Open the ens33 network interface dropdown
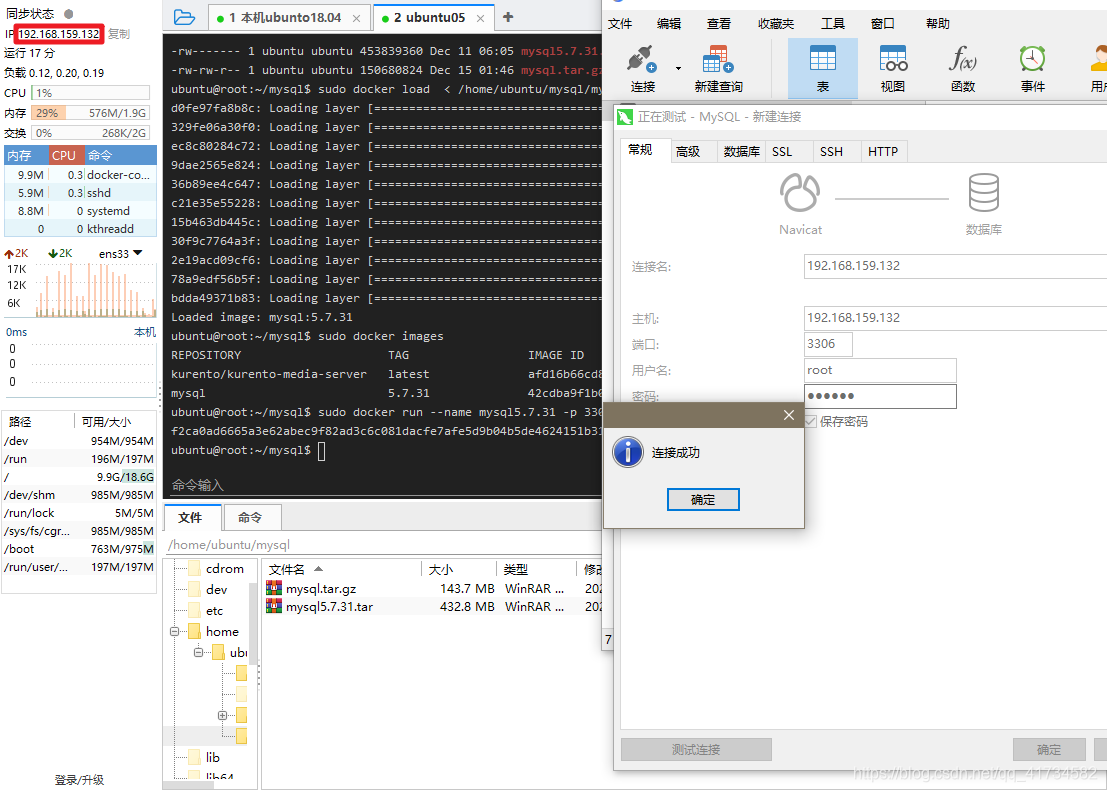Screen dimensions: 1107x792 tap(138, 253)
